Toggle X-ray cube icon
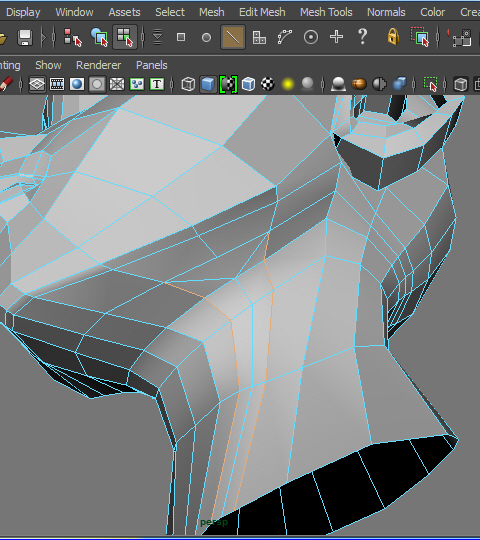 pos(460,84)
